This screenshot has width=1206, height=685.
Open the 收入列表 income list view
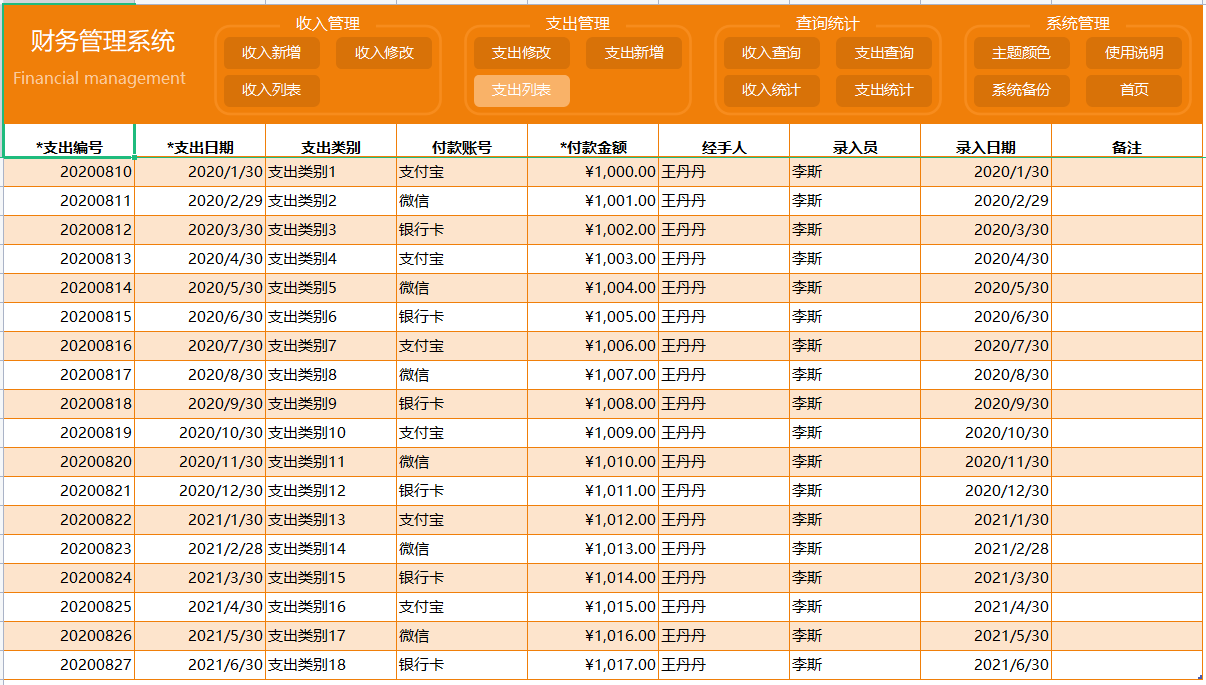[268, 91]
